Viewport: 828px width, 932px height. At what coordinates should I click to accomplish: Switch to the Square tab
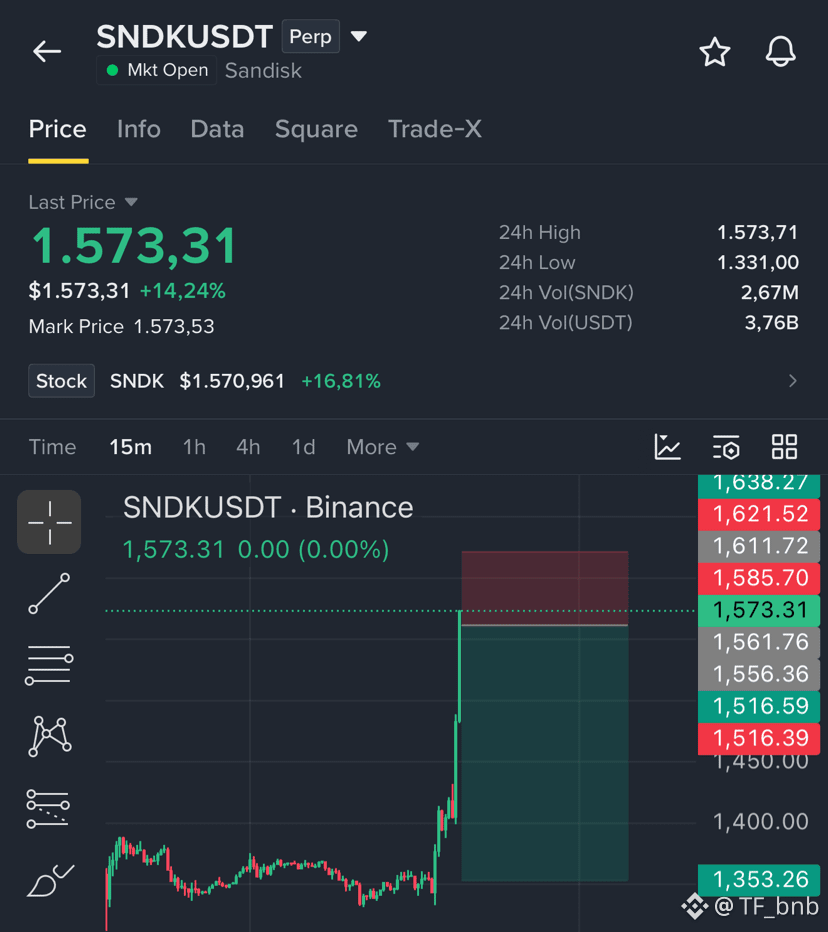(x=316, y=129)
